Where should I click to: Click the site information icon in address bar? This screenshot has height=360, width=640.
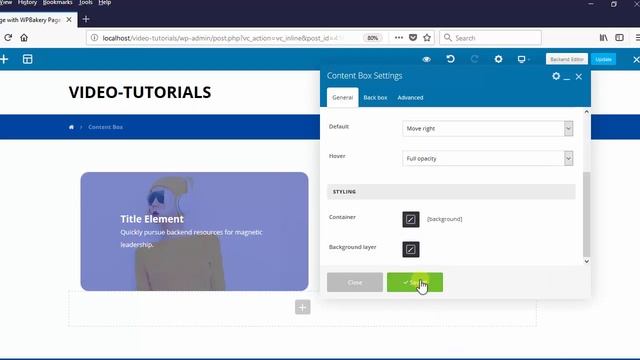(94, 38)
